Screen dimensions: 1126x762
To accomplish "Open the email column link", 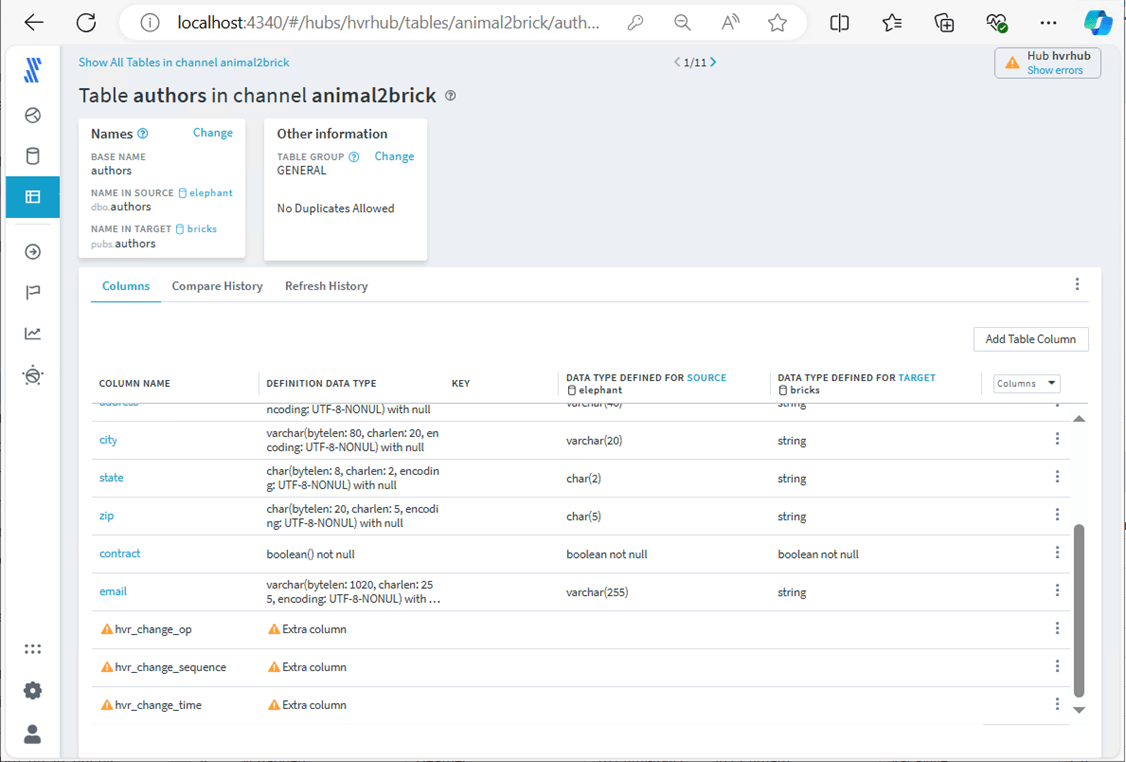I will 113,592.
